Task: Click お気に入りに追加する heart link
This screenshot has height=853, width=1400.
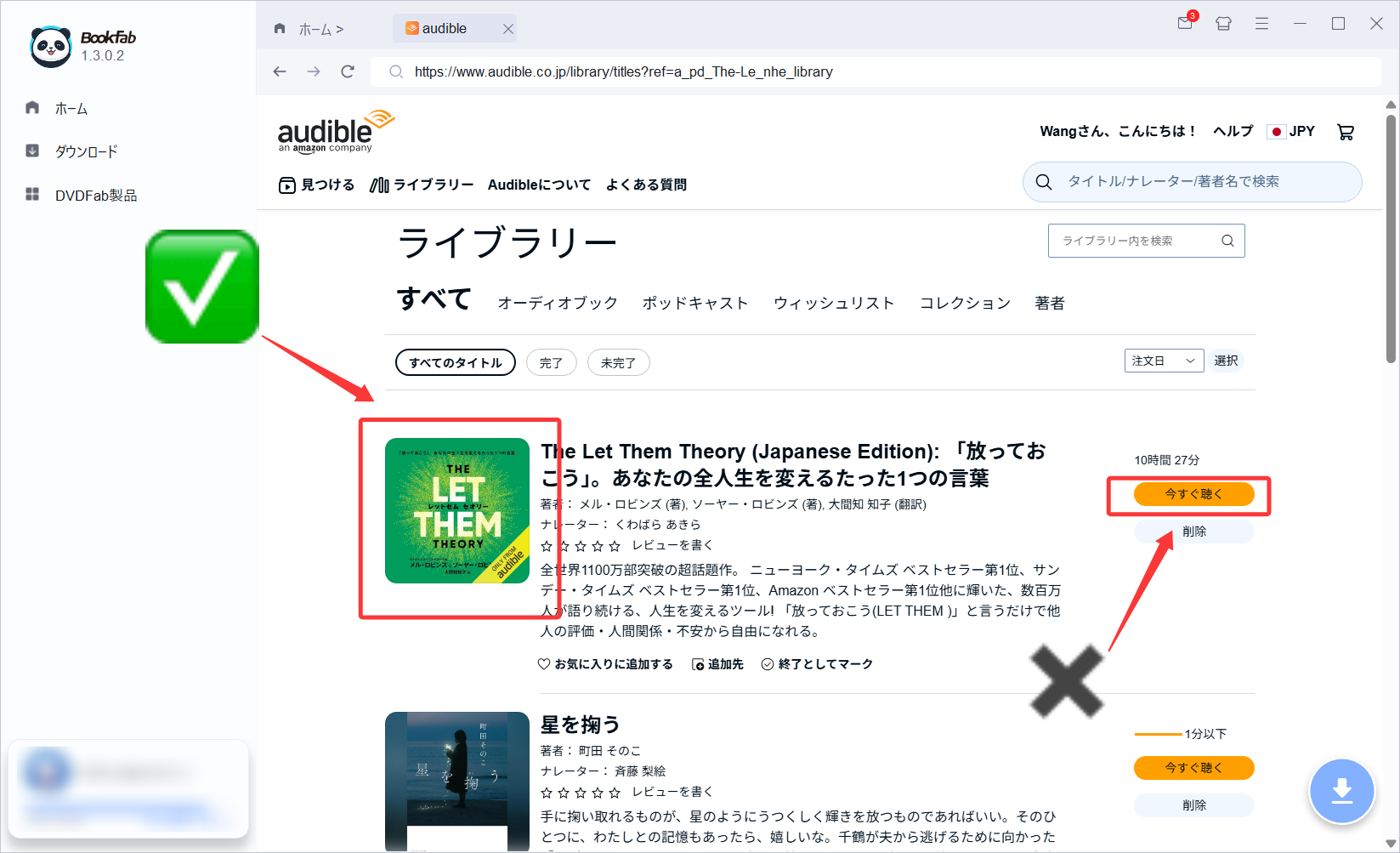Action: [x=605, y=664]
